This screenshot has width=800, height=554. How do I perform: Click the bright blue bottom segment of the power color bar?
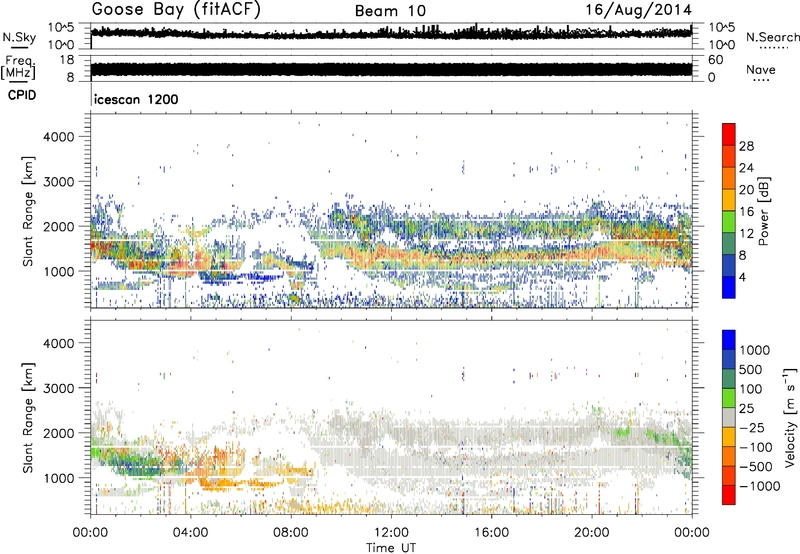pos(729,288)
